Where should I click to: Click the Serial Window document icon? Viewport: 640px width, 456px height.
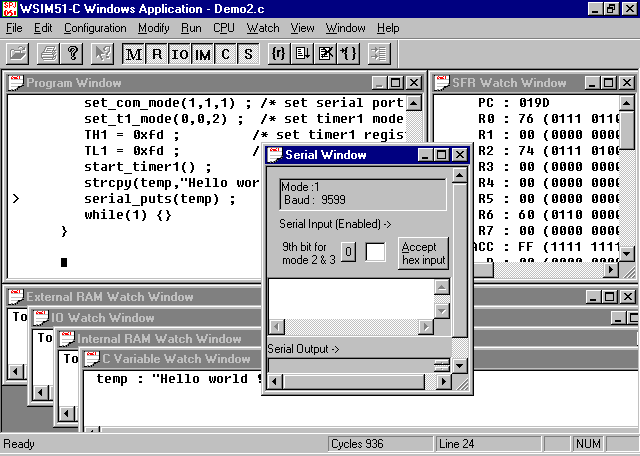coord(274,155)
